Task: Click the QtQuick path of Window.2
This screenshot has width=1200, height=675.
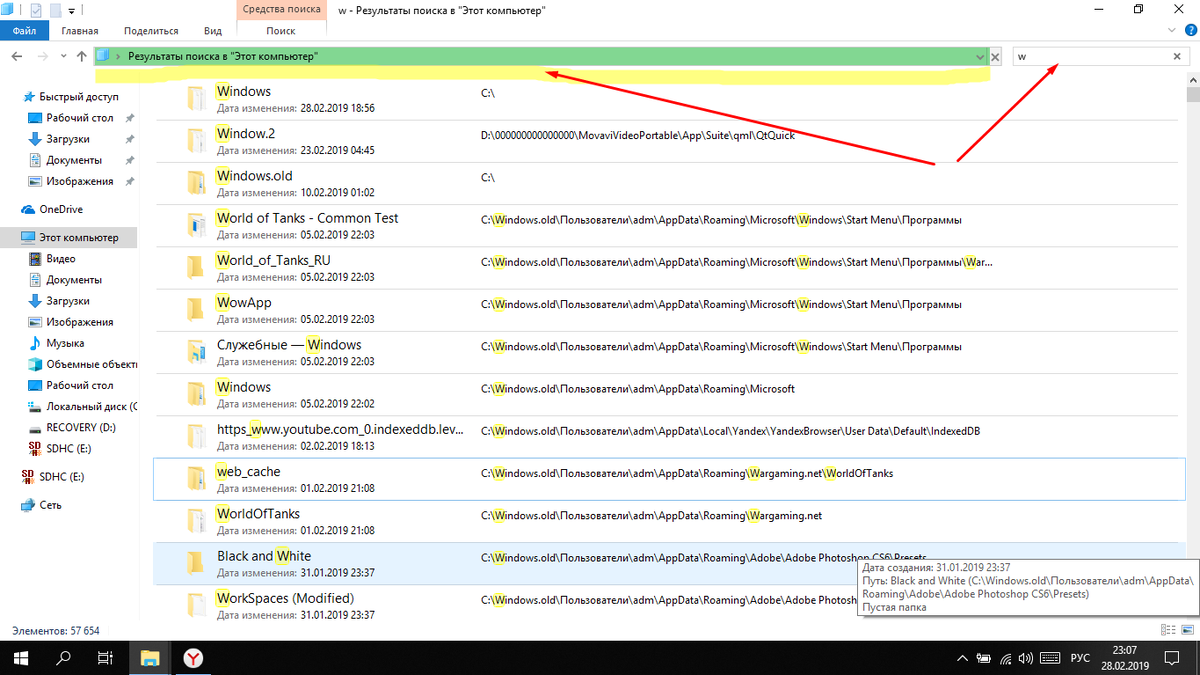Action: pyautogui.click(x=638, y=134)
